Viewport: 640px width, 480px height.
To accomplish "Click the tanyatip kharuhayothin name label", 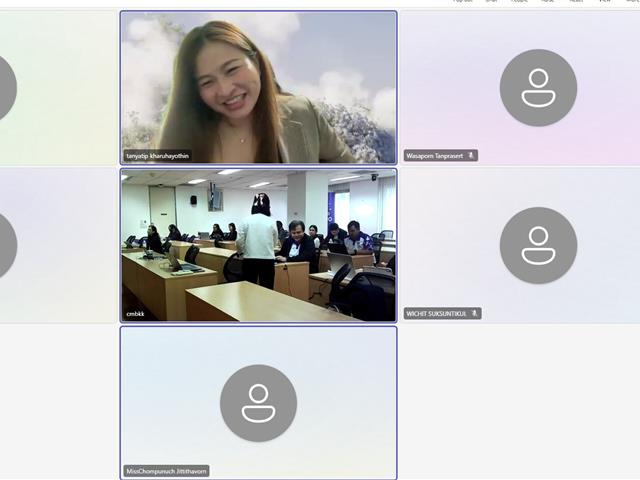I will (157, 157).
